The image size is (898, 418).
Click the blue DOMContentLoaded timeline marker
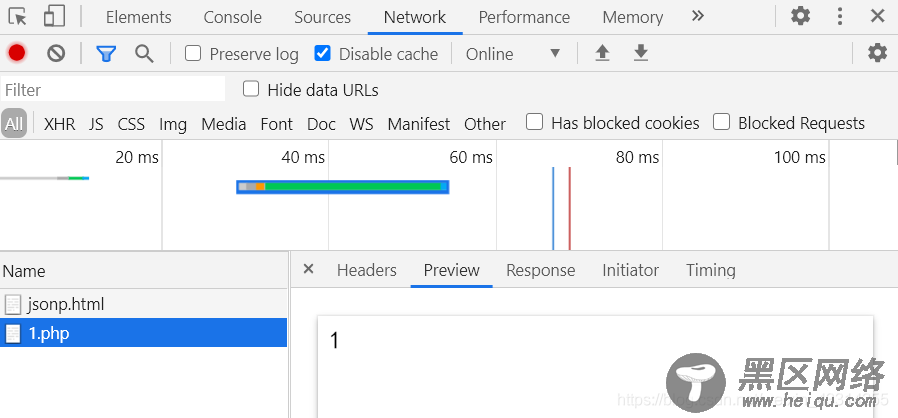pos(553,208)
